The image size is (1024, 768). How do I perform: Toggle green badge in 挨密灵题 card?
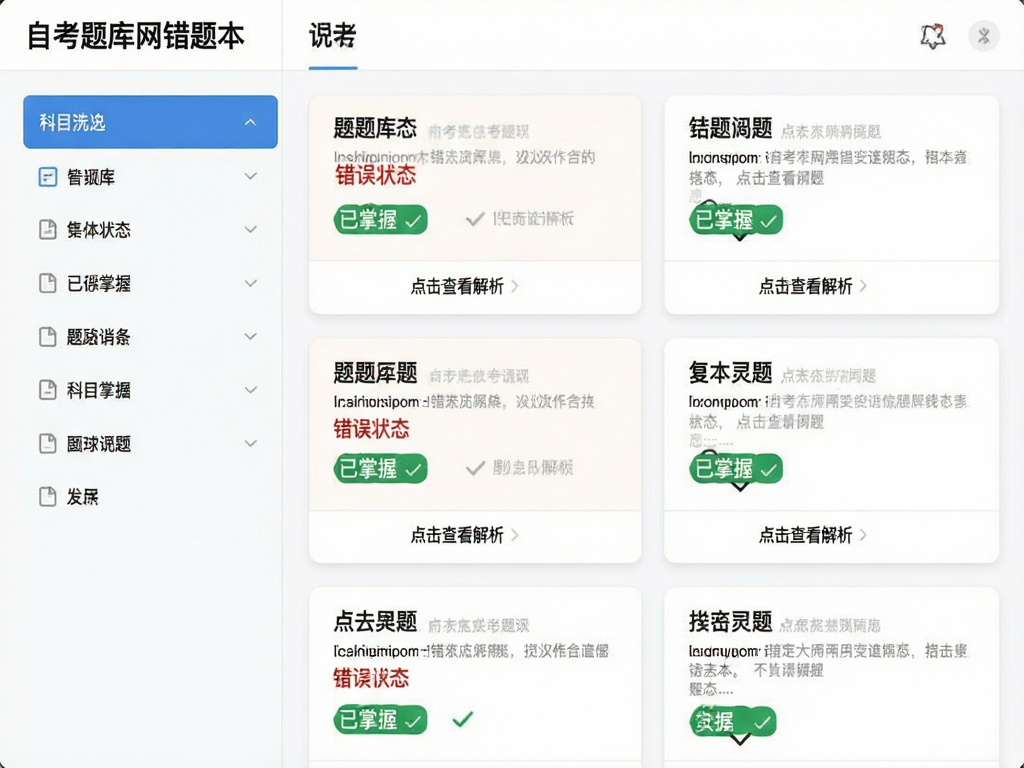(733, 722)
